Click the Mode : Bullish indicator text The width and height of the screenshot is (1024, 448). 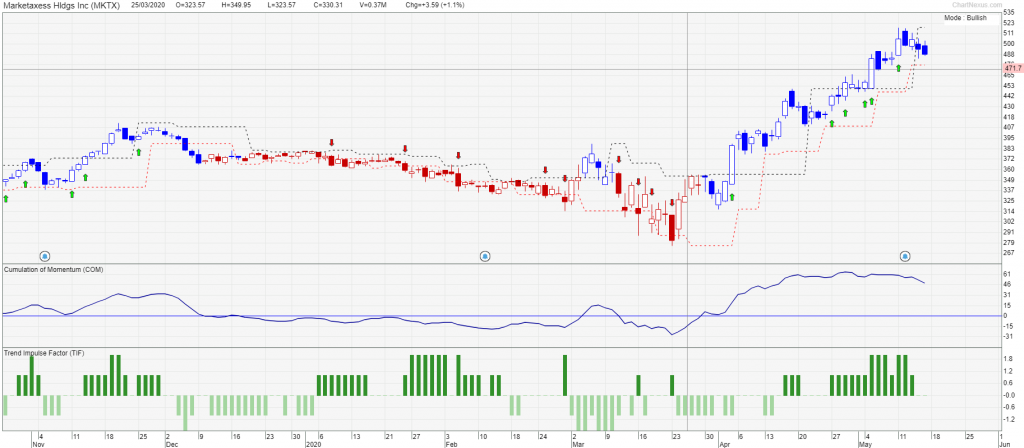tap(965, 18)
